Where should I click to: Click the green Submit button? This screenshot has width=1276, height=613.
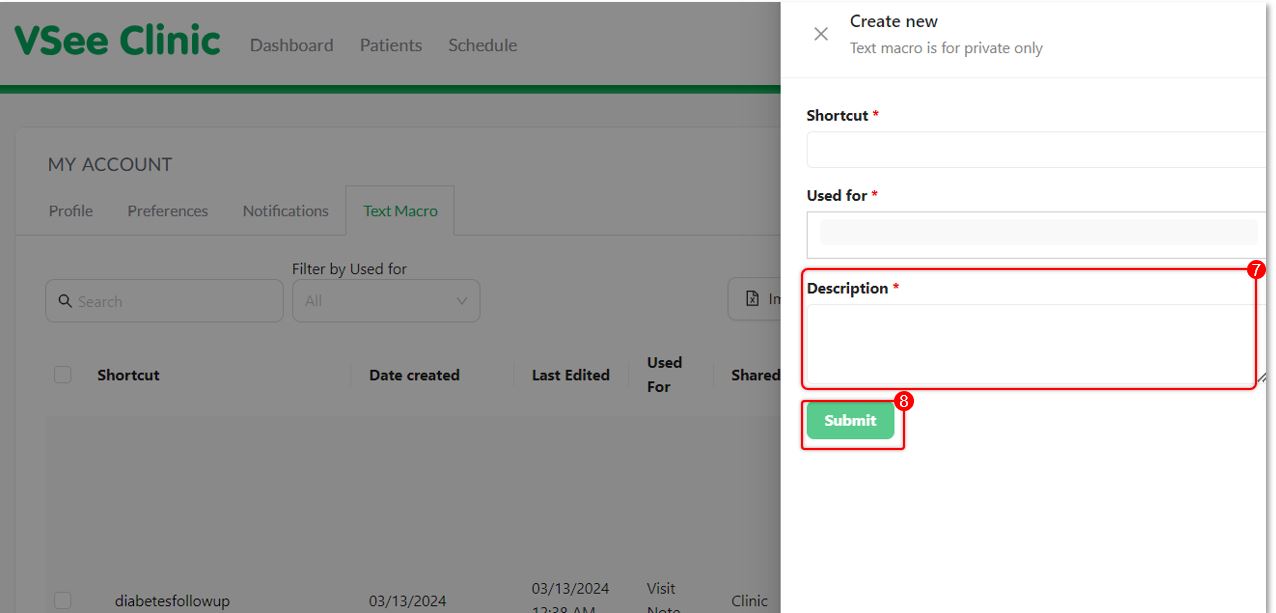(x=850, y=421)
